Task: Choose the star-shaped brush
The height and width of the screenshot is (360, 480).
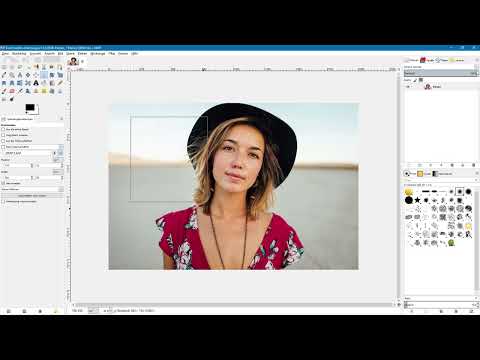Action: click(x=418, y=200)
